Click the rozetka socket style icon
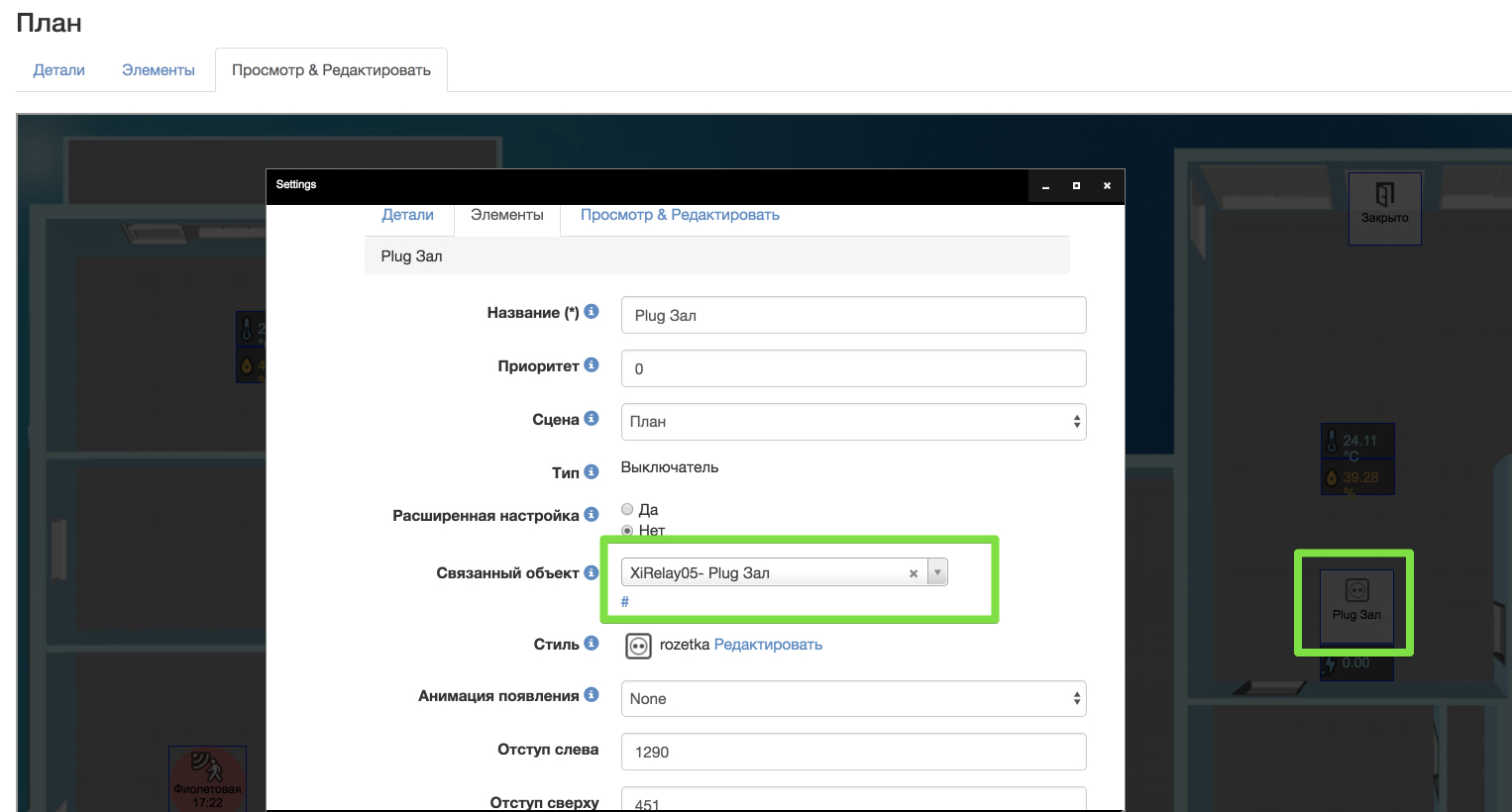This screenshot has width=1512, height=812. click(x=638, y=646)
